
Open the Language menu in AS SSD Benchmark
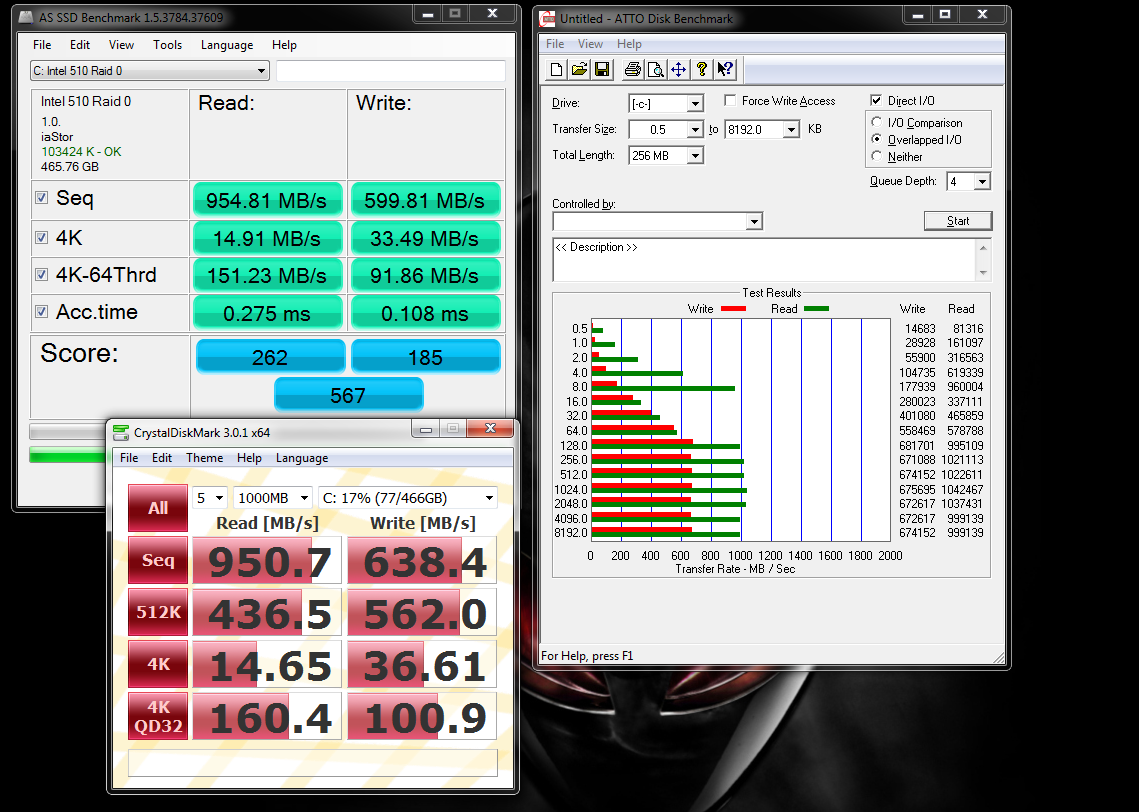click(227, 45)
